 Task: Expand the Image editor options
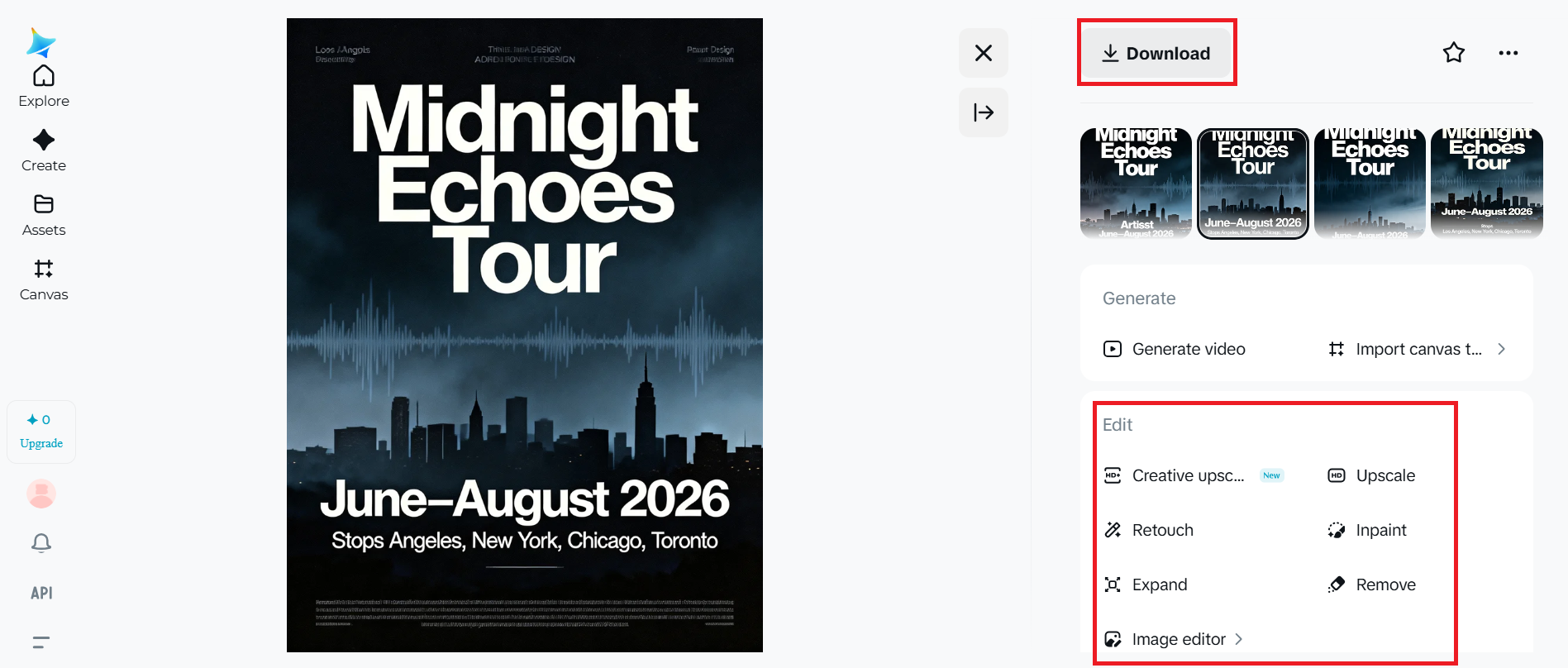coord(1178,639)
